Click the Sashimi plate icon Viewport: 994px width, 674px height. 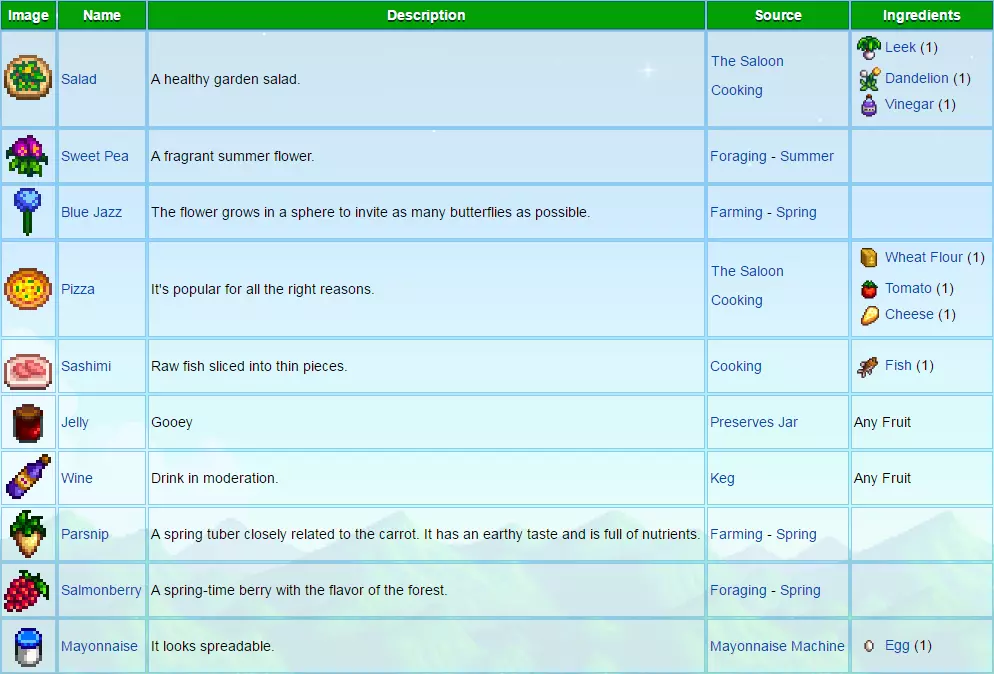click(28, 370)
